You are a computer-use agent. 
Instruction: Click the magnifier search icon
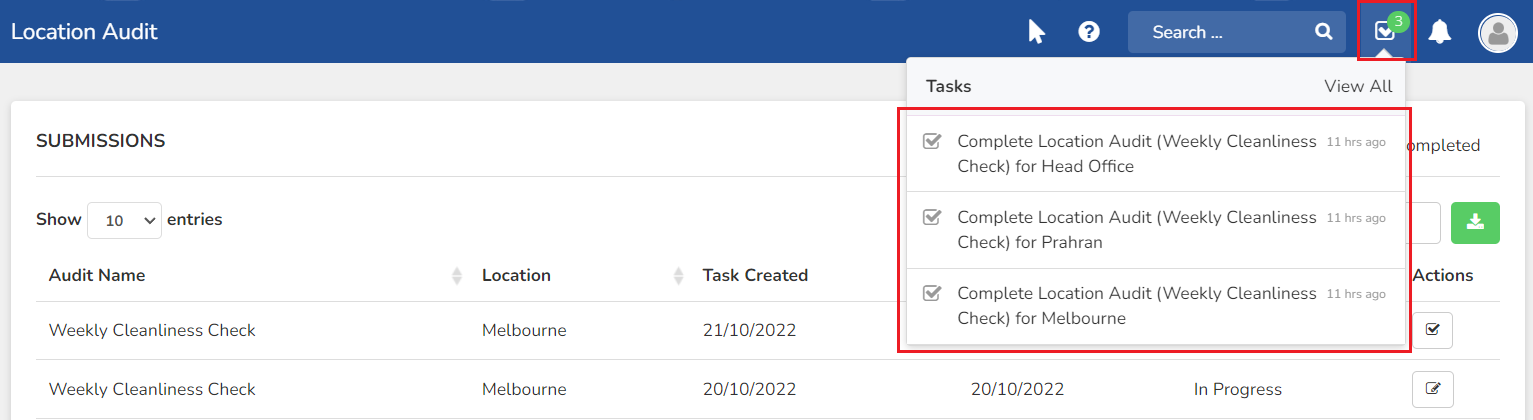click(1324, 32)
